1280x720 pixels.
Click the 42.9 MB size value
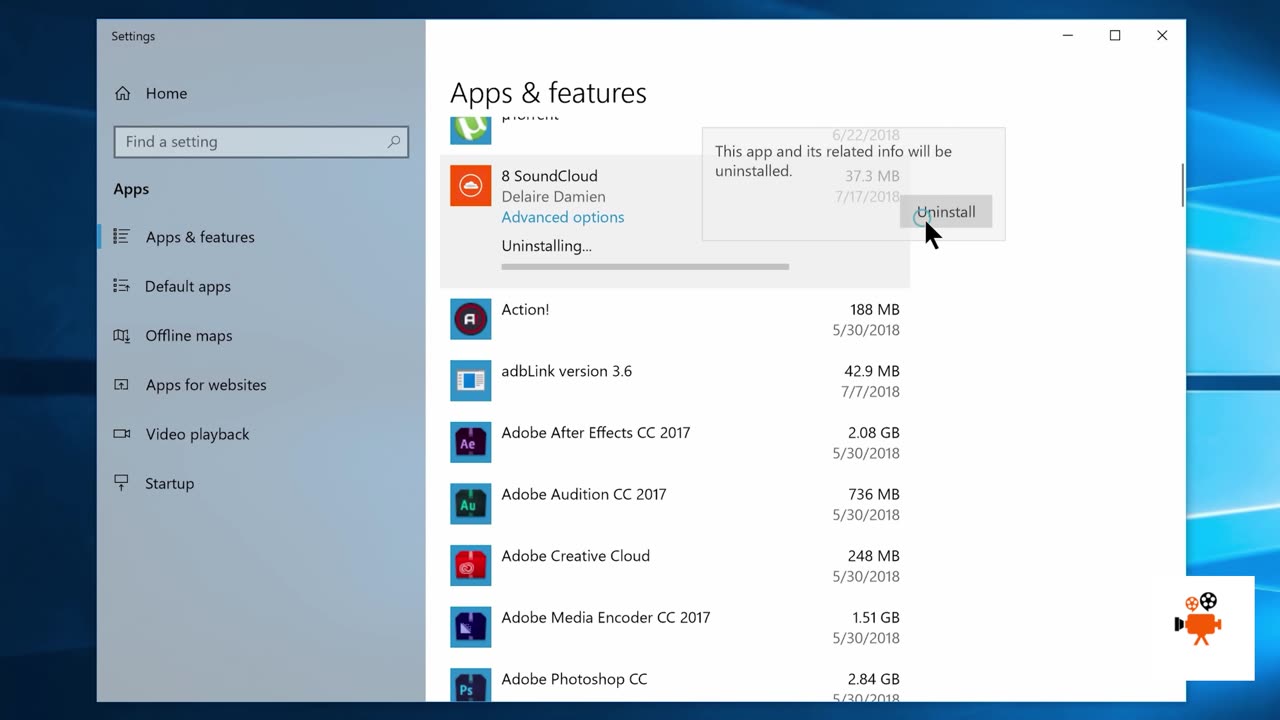pyautogui.click(x=872, y=371)
